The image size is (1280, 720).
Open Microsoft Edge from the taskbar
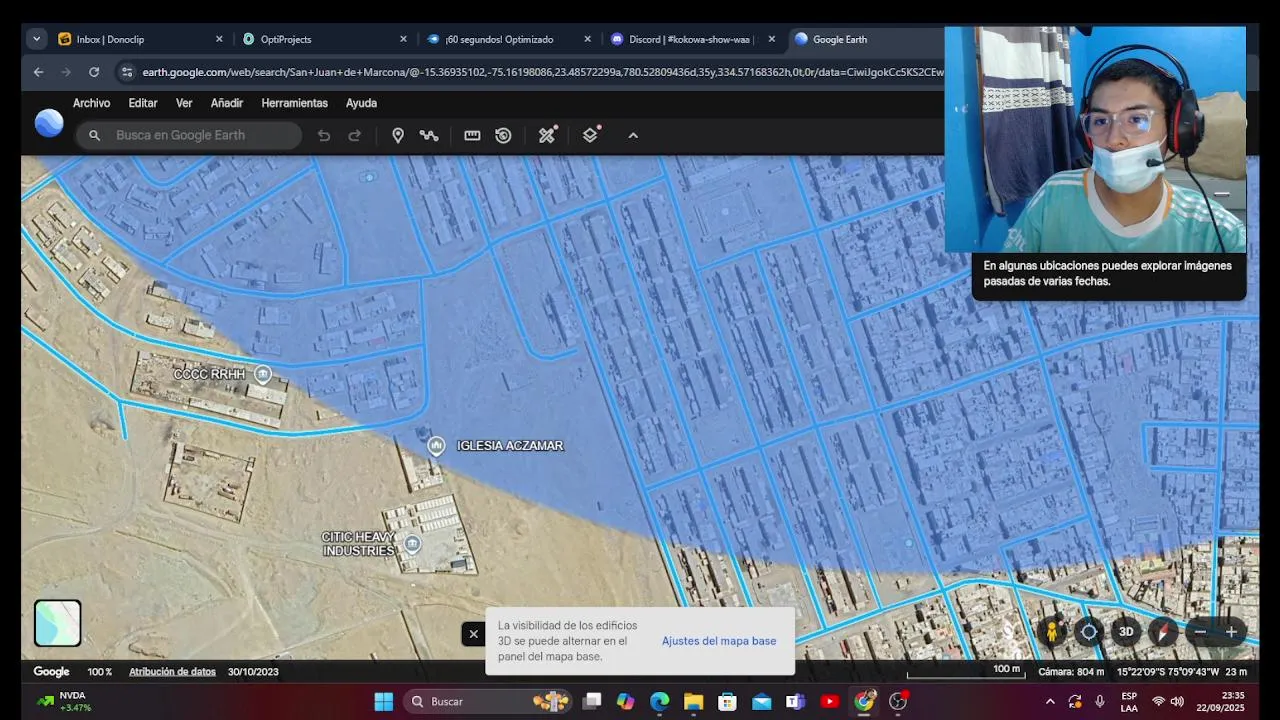point(659,702)
